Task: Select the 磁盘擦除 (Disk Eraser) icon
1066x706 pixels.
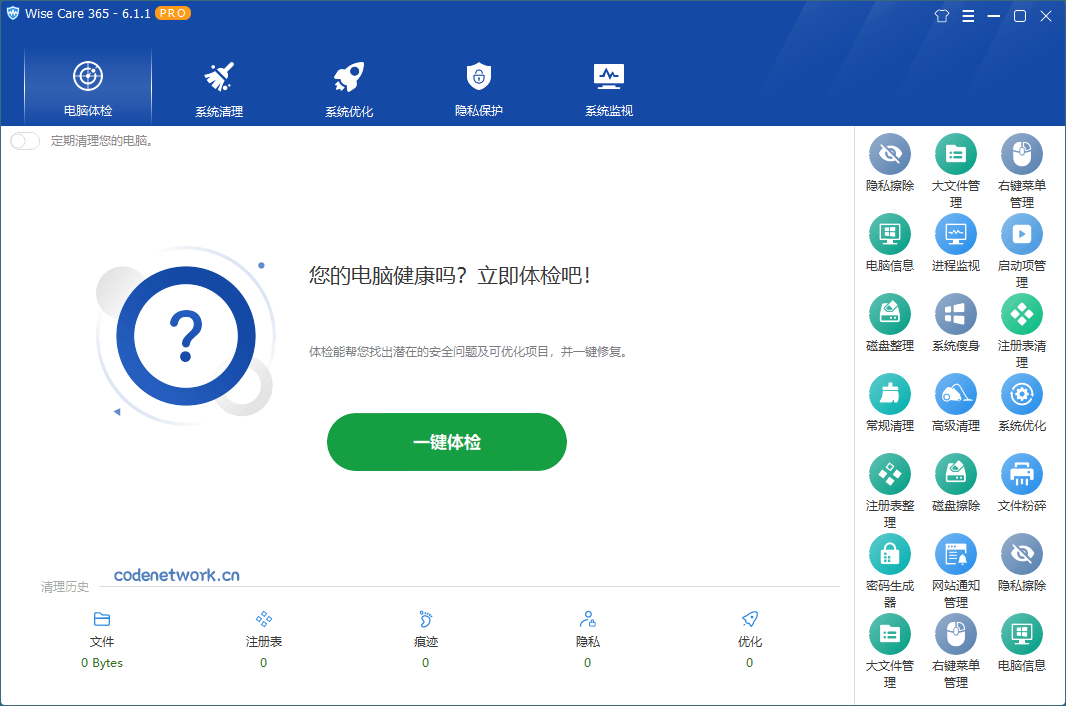Action: pos(956,474)
